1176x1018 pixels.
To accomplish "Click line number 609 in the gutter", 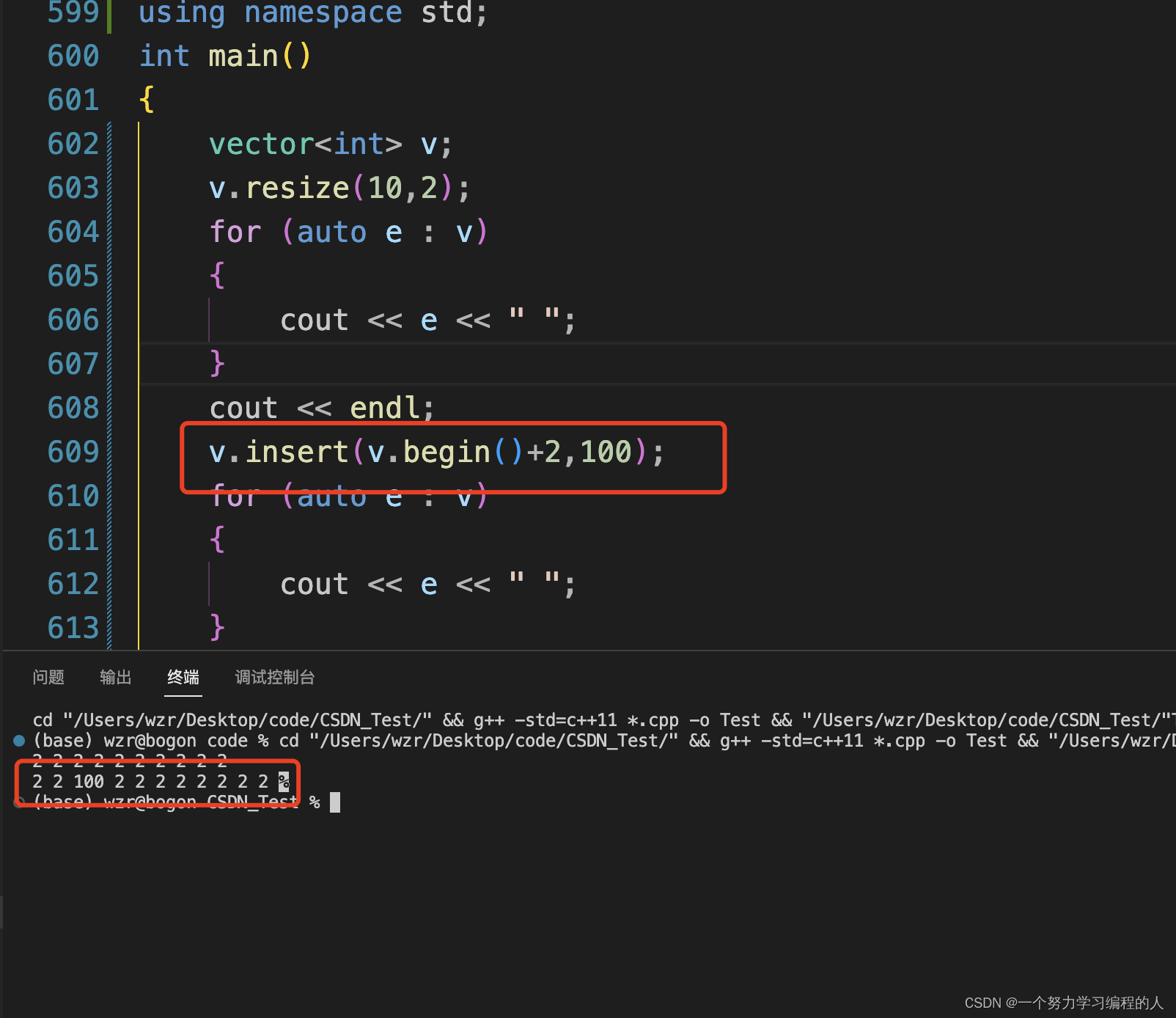I will [73, 452].
